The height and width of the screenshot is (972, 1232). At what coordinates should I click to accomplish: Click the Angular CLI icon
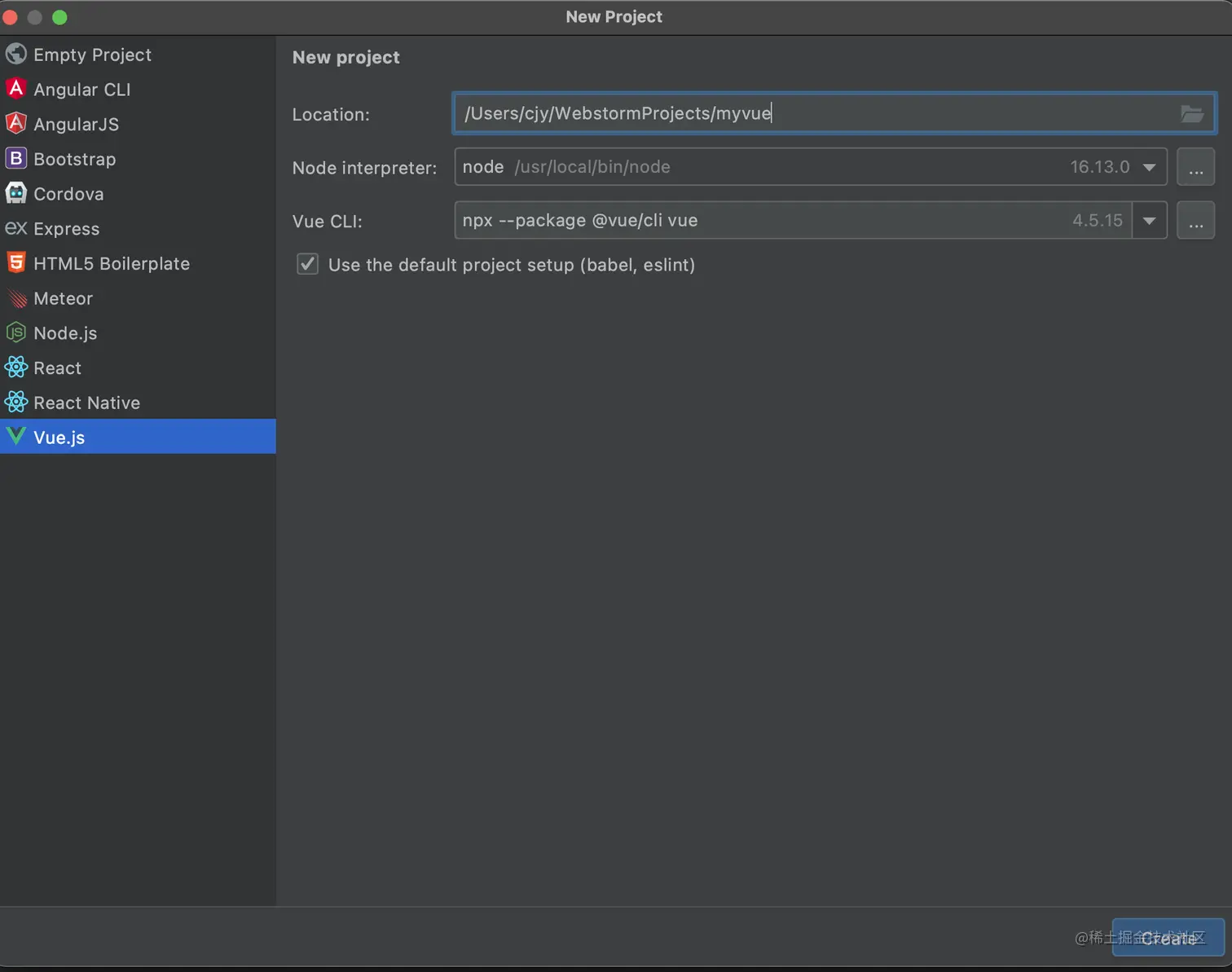[x=15, y=89]
